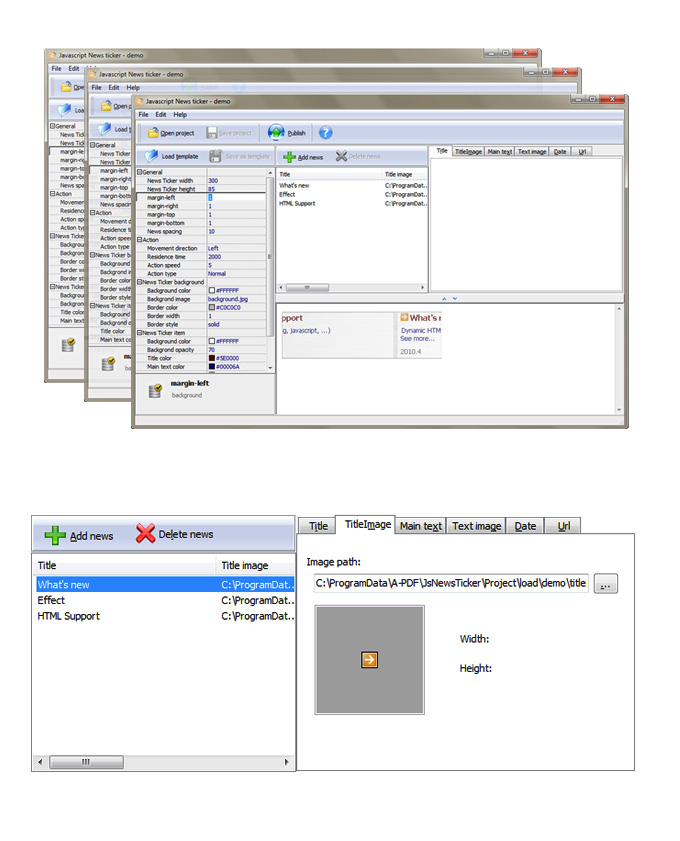Click the gray title image preview thumbnail
Screen dimensions: 680x841
(369, 659)
